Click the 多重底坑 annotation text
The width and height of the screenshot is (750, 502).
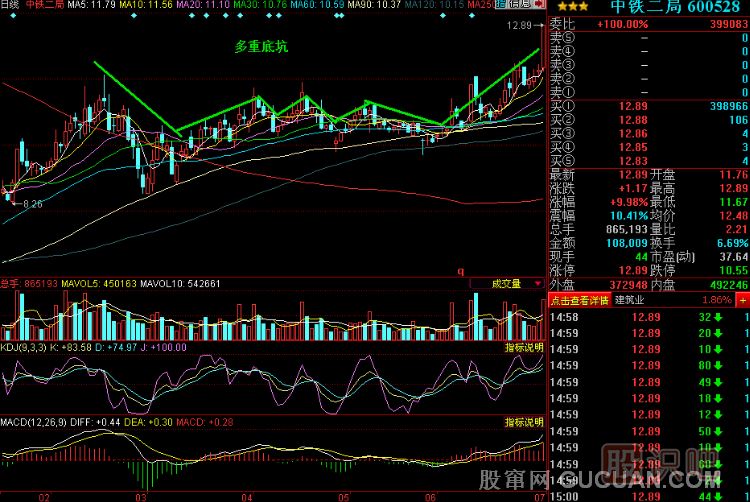click(261, 46)
